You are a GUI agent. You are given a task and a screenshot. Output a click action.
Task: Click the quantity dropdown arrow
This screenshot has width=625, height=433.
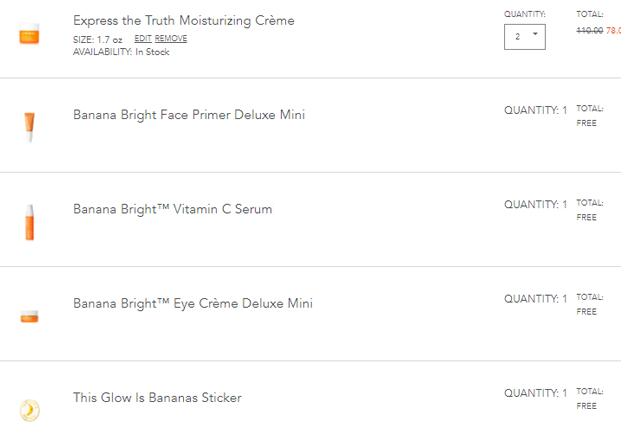coord(535,34)
